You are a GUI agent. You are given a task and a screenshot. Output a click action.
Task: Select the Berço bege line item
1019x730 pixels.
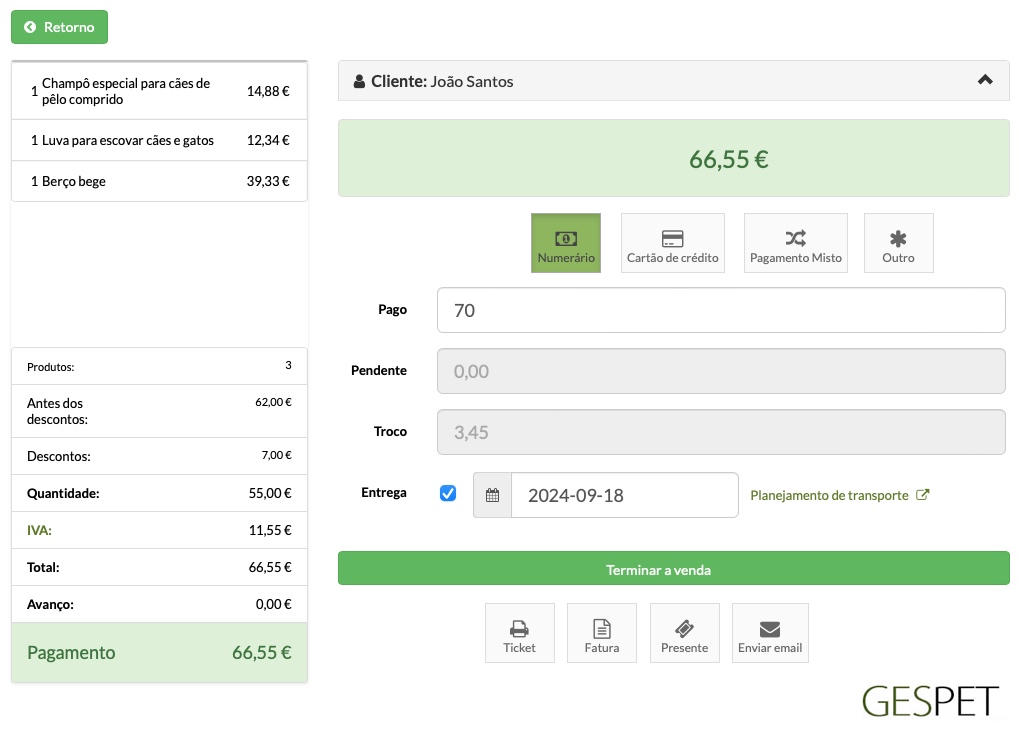(159, 181)
